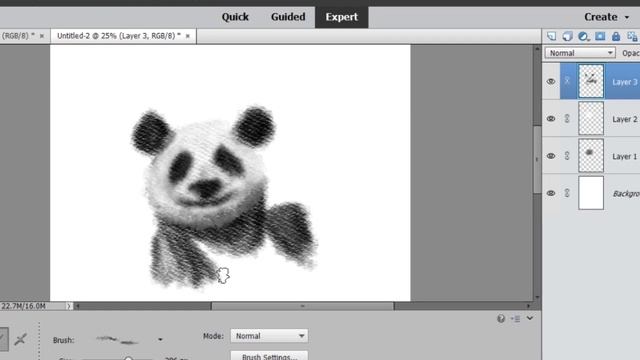Adjust the brush size slider handle
Viewport: 640px width, 360px height.
pos(128,358)
